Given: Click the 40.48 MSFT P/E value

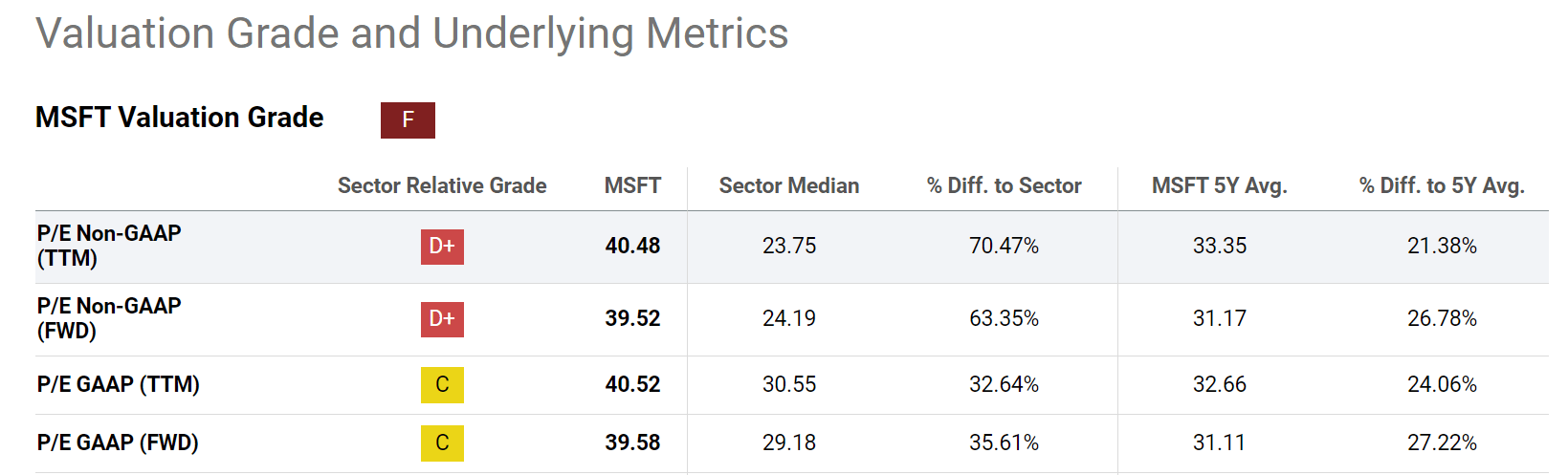Looking at the screenshot, I should click(x=632, y=246).
